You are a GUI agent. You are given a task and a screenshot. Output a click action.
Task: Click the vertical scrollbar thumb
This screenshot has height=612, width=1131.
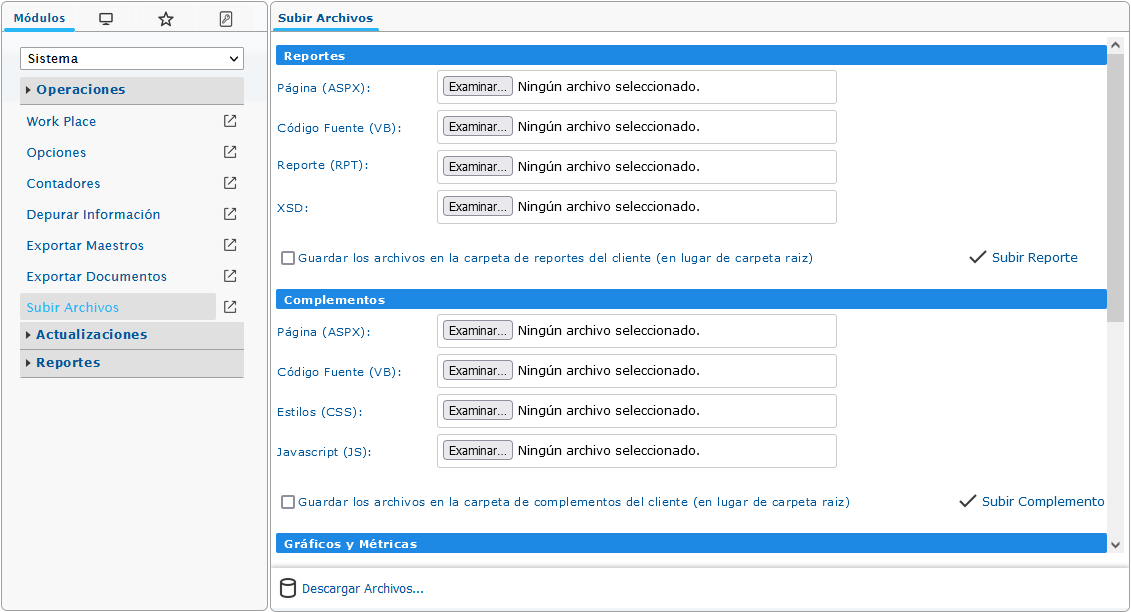tap(1115, 188)
